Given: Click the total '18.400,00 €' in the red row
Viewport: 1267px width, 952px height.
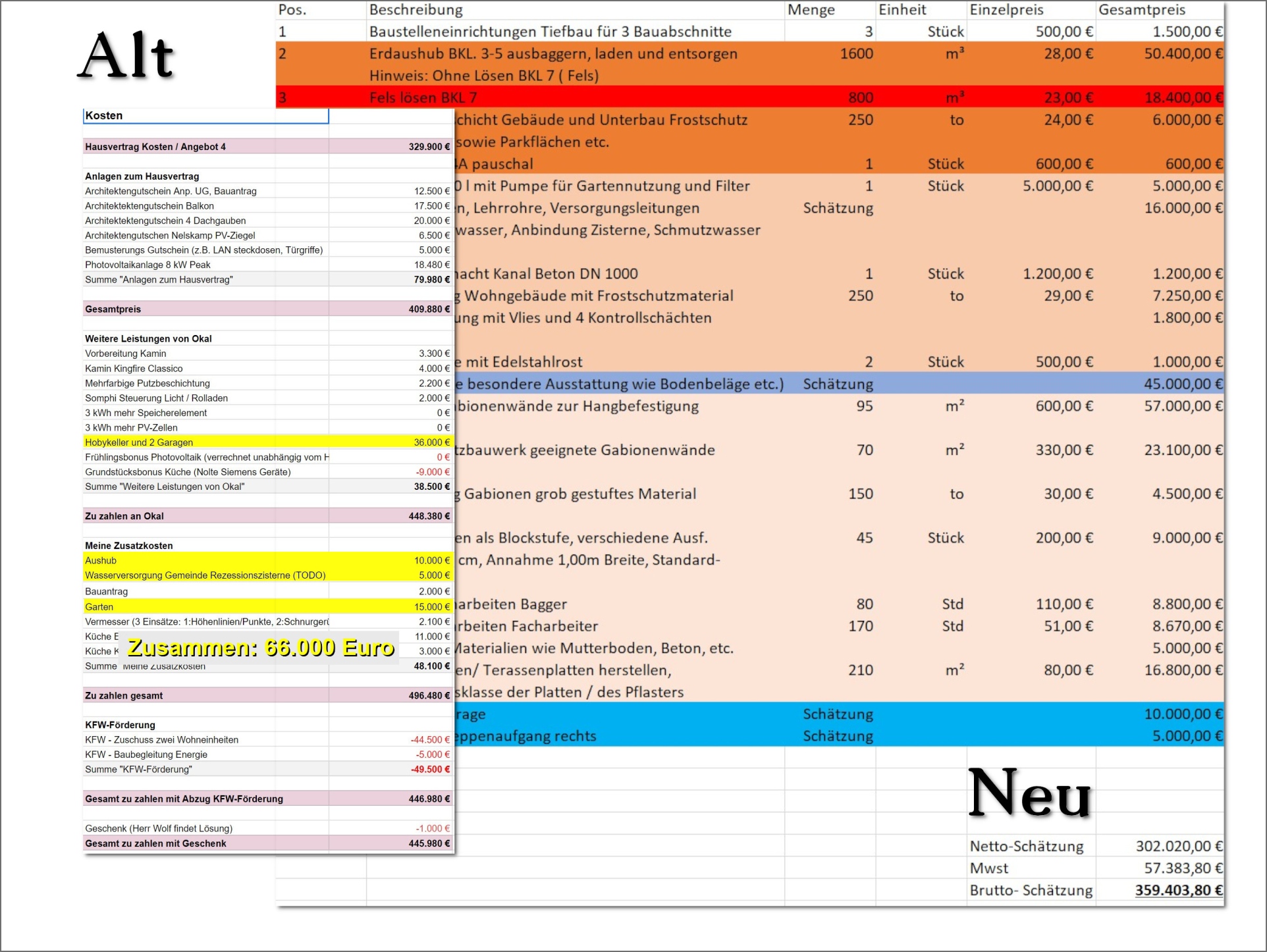Looking at the screenshot, I should pos(1183,98).
